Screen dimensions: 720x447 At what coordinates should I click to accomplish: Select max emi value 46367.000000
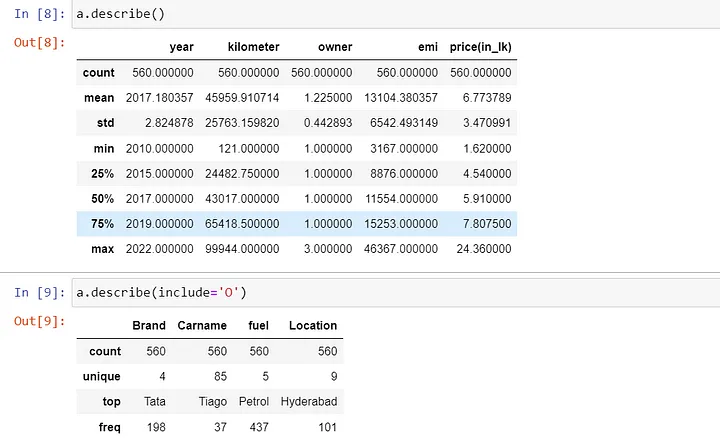pyautogui.click(x=401, y=249)
